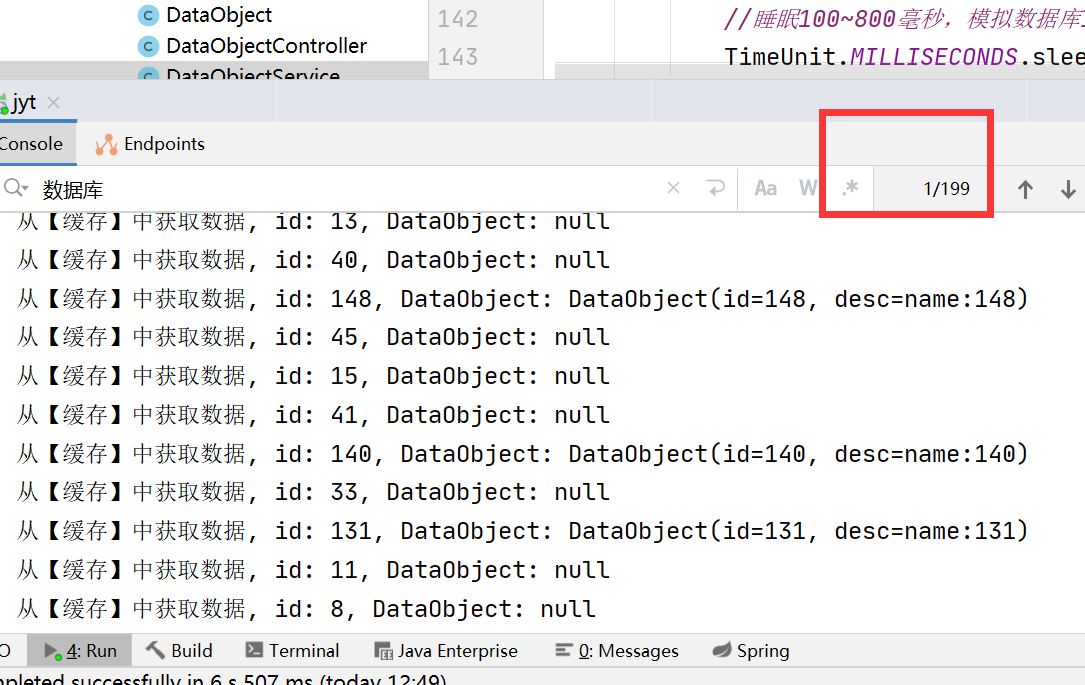Click log line with id: 45

coord(313,337)
